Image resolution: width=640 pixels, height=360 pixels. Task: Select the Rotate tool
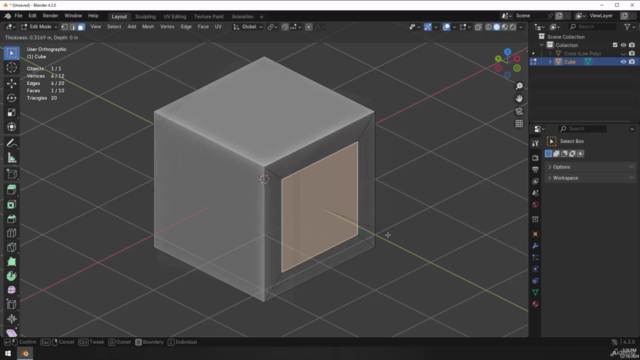click(11, 98)
